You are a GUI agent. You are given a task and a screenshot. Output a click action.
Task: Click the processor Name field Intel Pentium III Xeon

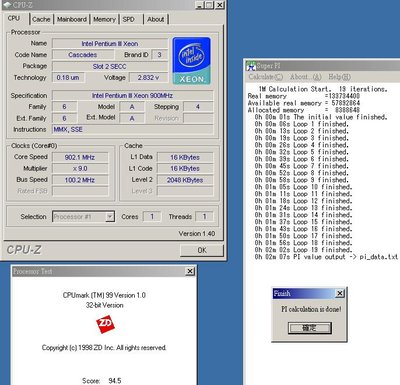pyautogui.click(x=110, y=44)
